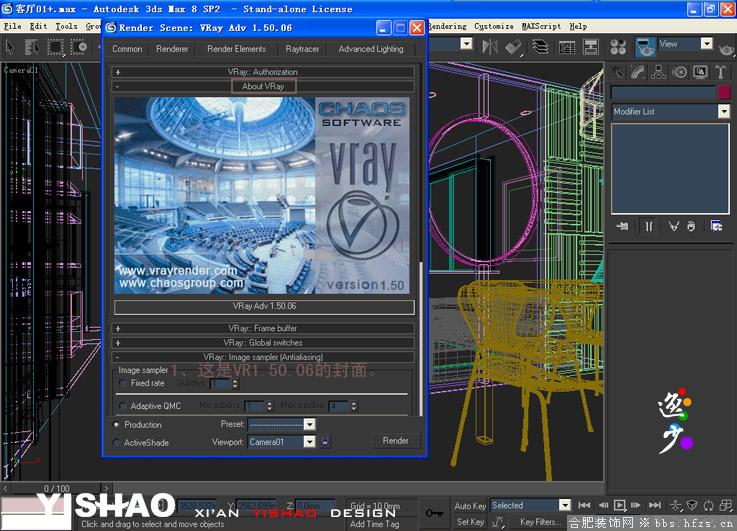Open Configure Modifier Sets icon

[x=716, y=226]
